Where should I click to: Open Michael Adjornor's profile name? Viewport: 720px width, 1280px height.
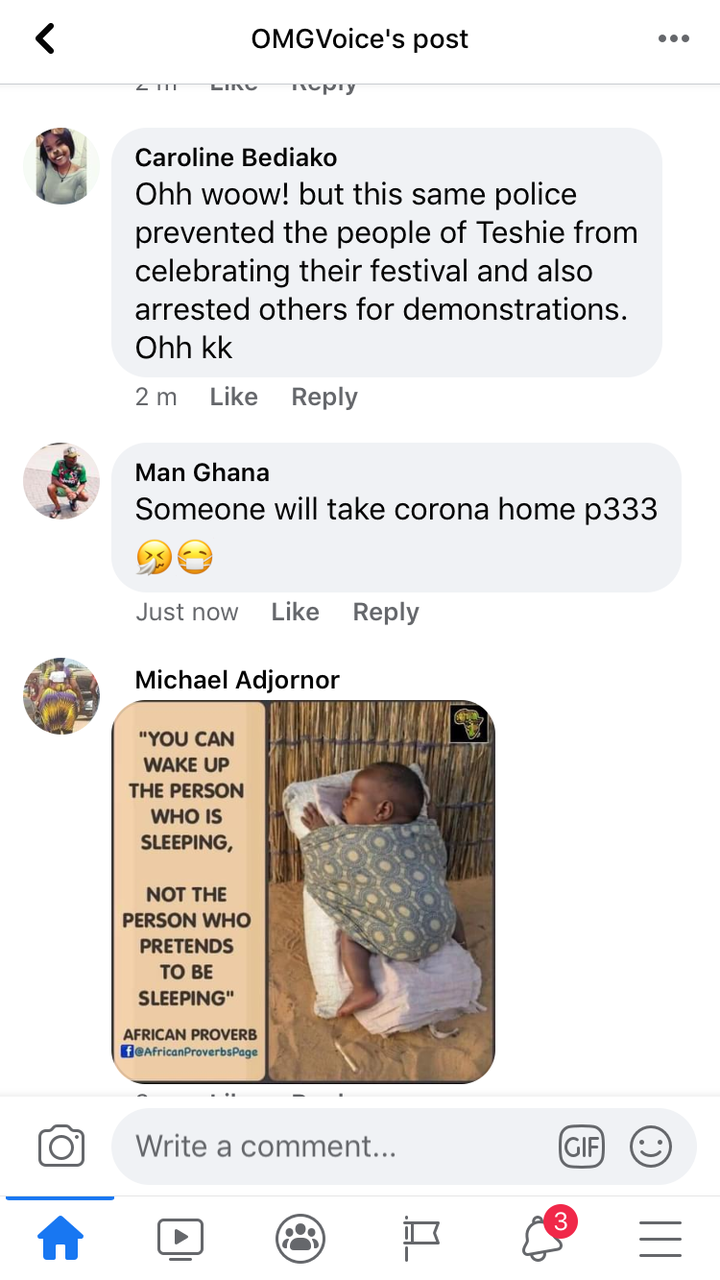(x=237, y=680)
